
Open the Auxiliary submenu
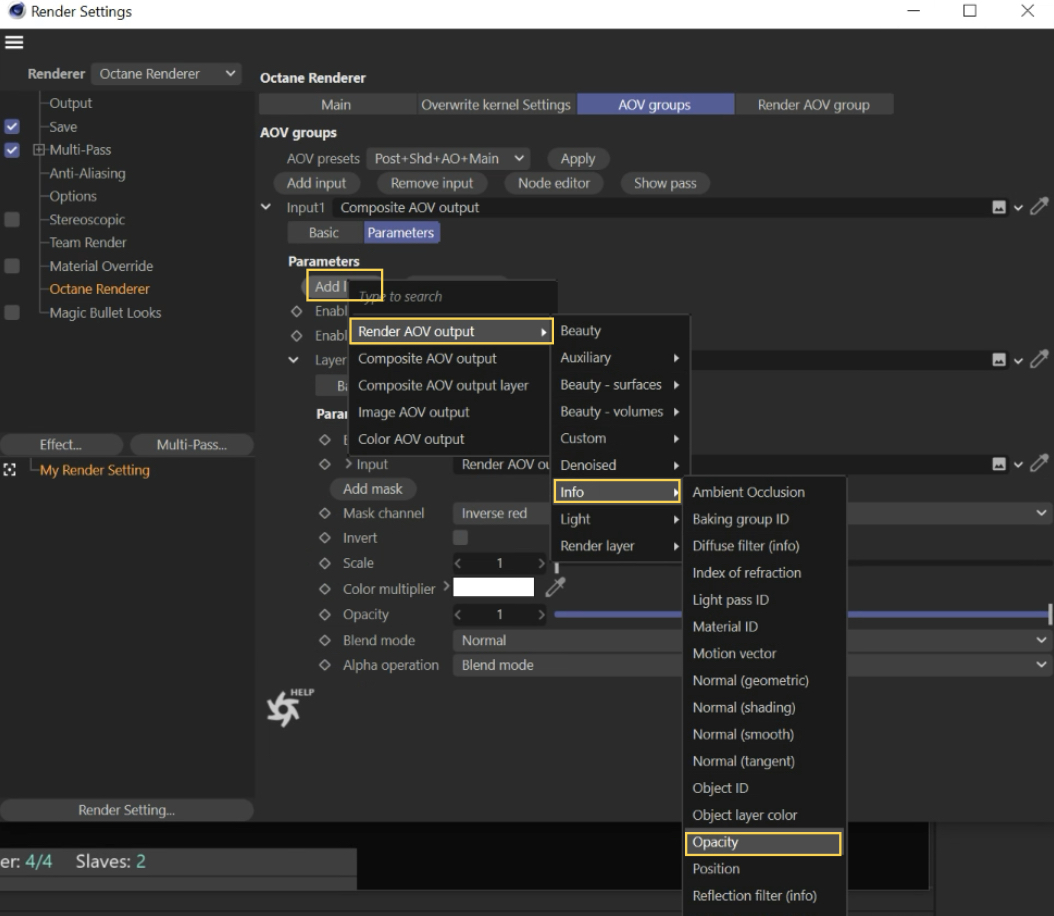pos(619,358)
